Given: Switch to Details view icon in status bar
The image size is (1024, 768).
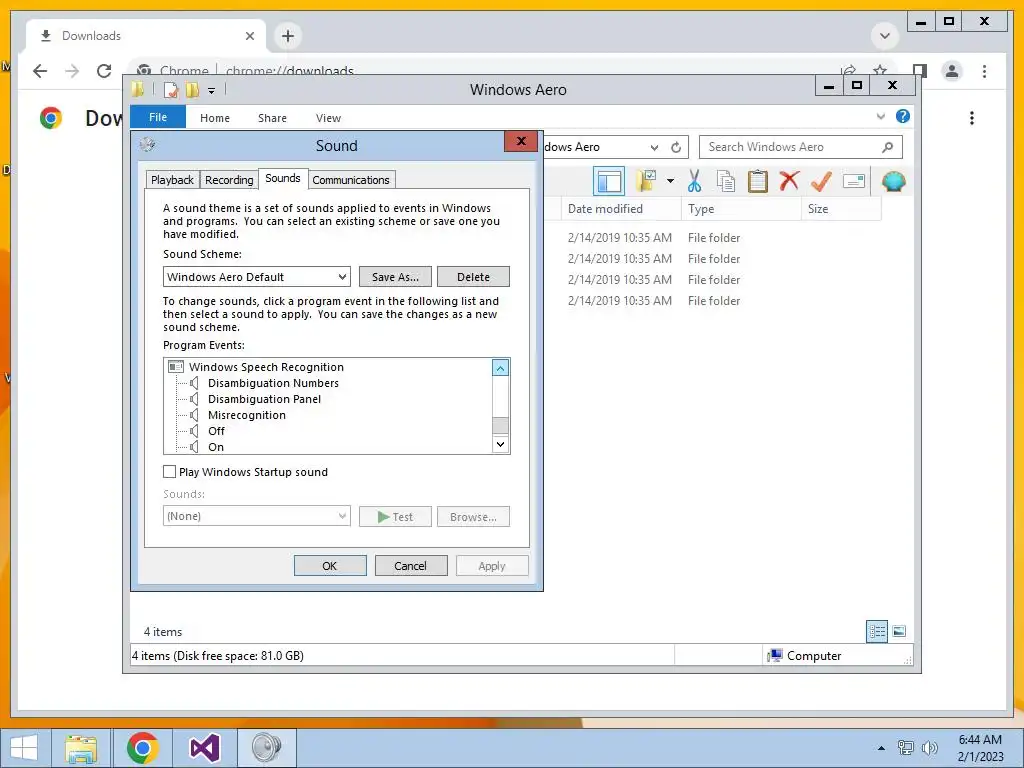Looking at the screenshot, I should 877,631.
